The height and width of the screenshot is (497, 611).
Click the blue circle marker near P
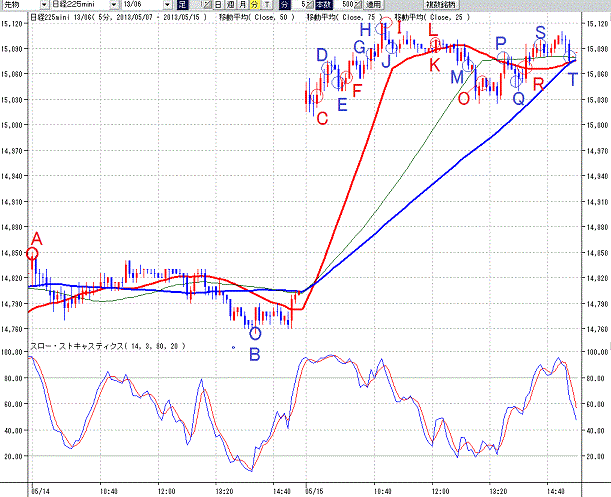click(503, 57)
